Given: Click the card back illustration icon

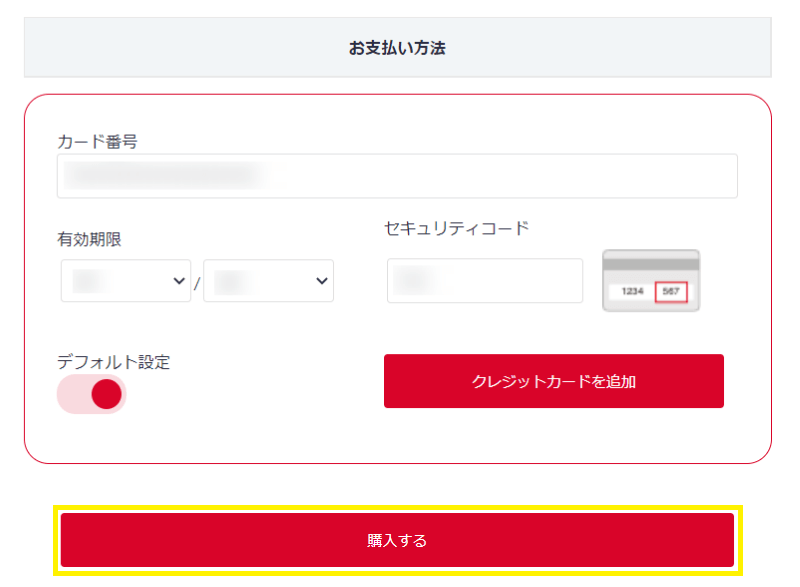Looking at the screenshot, I should (651, 280).
